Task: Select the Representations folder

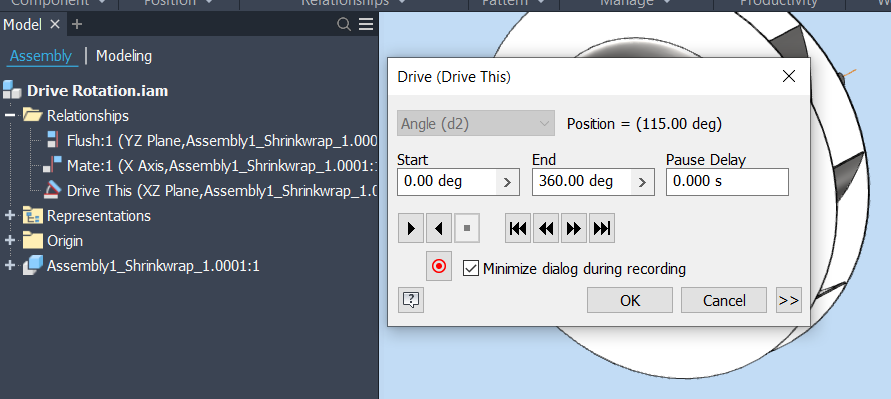Action: click(99, 216)
